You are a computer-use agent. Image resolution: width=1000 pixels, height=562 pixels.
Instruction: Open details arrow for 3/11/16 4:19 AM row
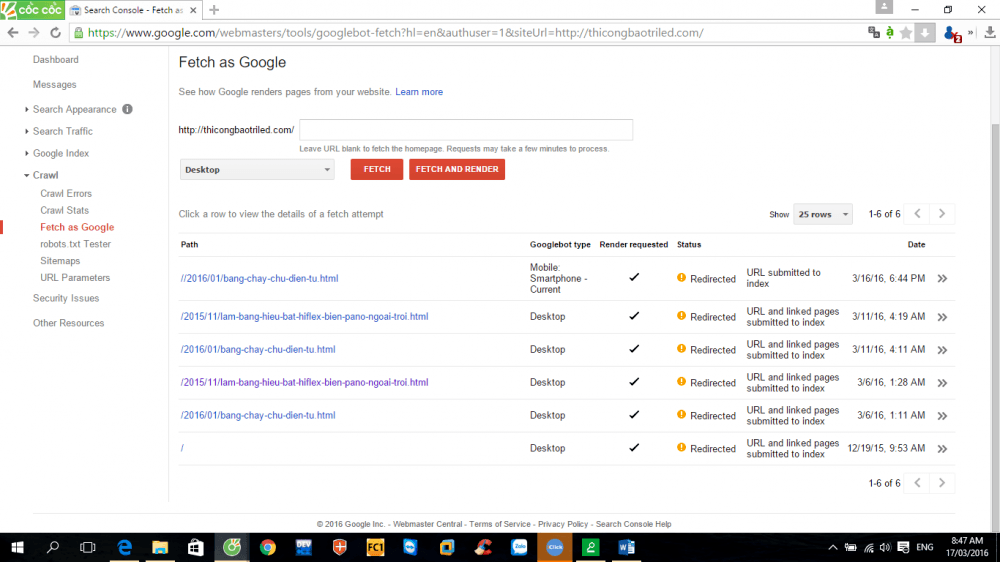pos(942,317)
